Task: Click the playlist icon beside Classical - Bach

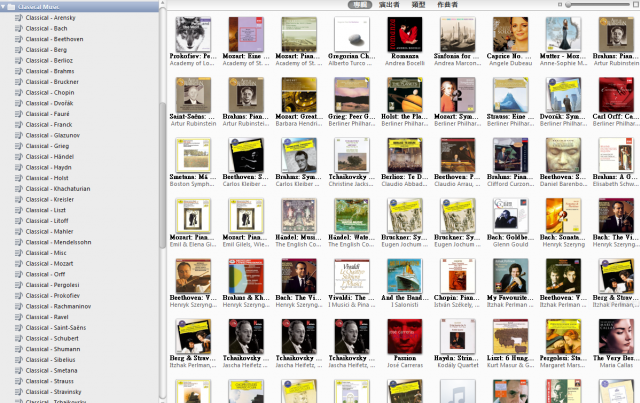Action: pyautogui.click(x=19, y=28)
